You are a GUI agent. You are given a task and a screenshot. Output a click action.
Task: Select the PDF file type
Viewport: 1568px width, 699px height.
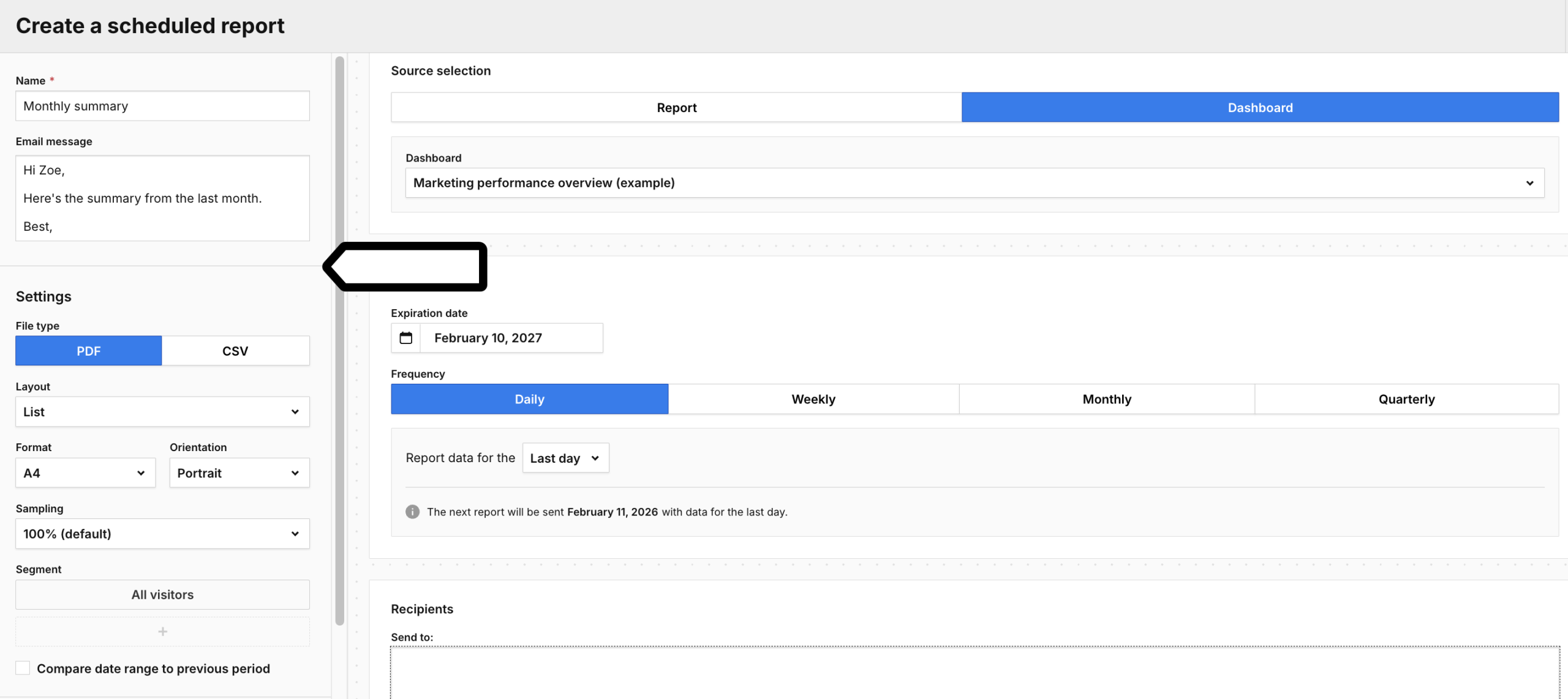(x=88, y=351)
